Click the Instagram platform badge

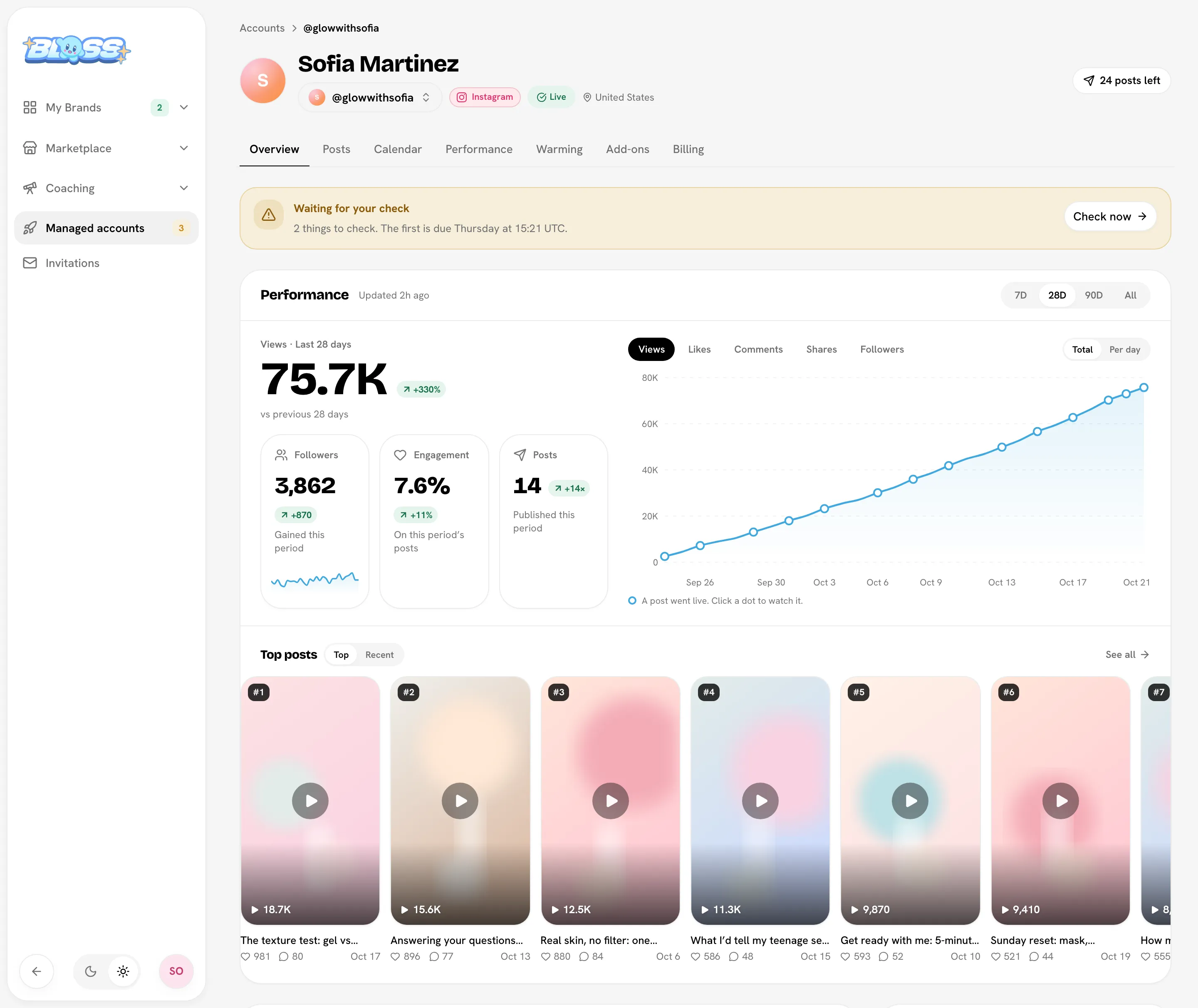pos(485,97)
